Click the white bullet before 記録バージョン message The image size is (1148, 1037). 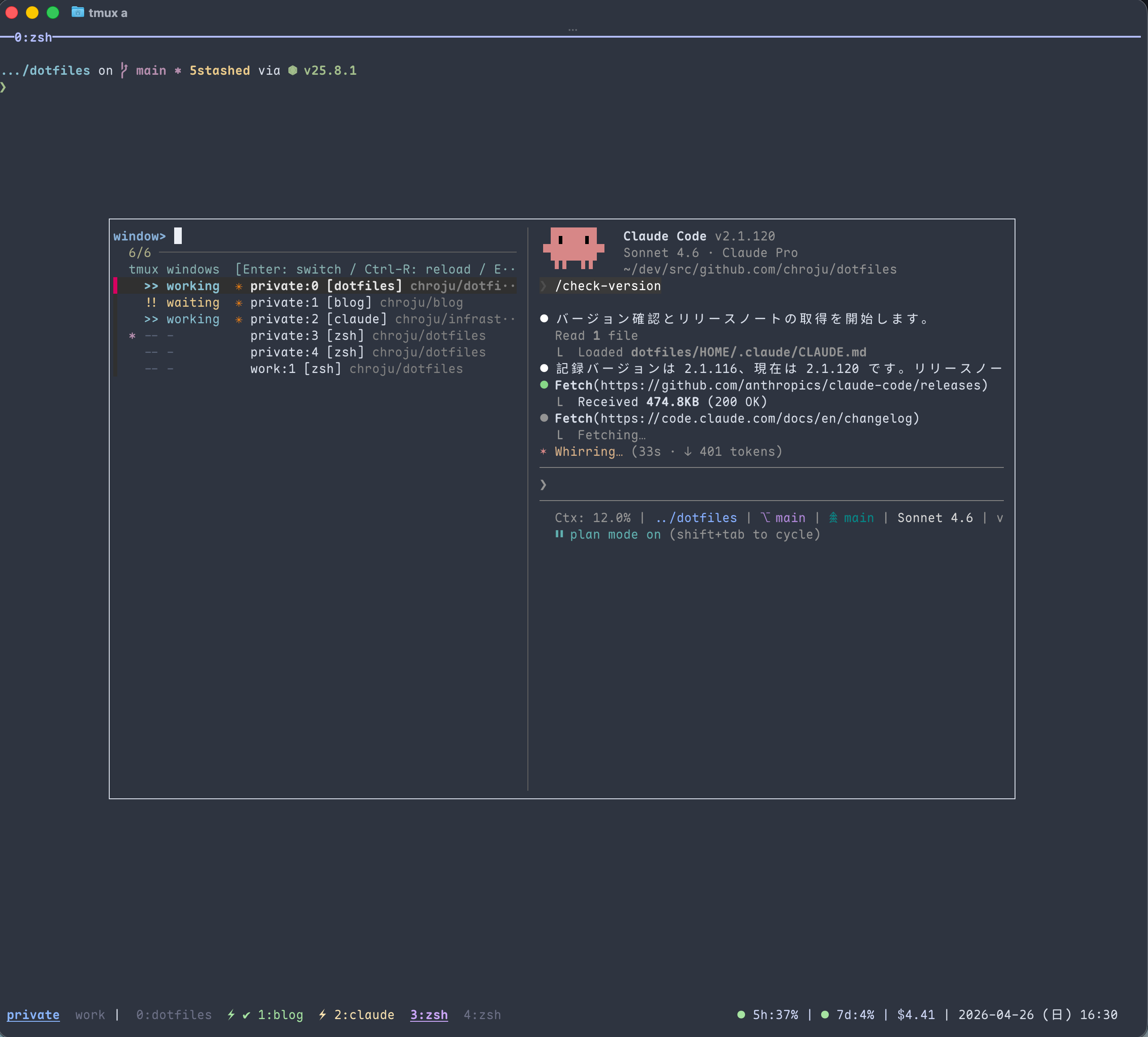pyautogui.click(x=544, y=368)
